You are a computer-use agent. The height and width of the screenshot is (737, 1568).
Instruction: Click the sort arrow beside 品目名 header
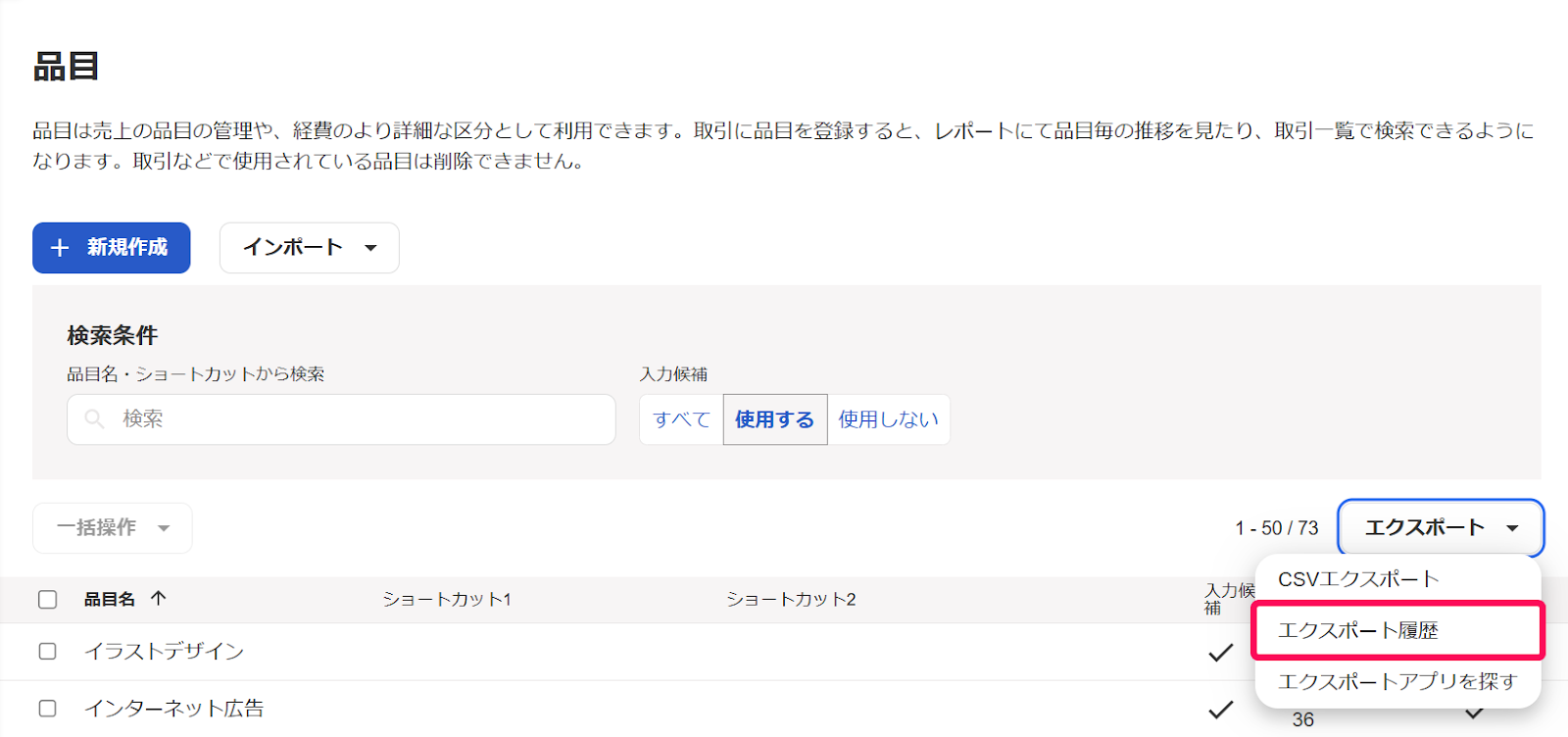pos(158,598)
